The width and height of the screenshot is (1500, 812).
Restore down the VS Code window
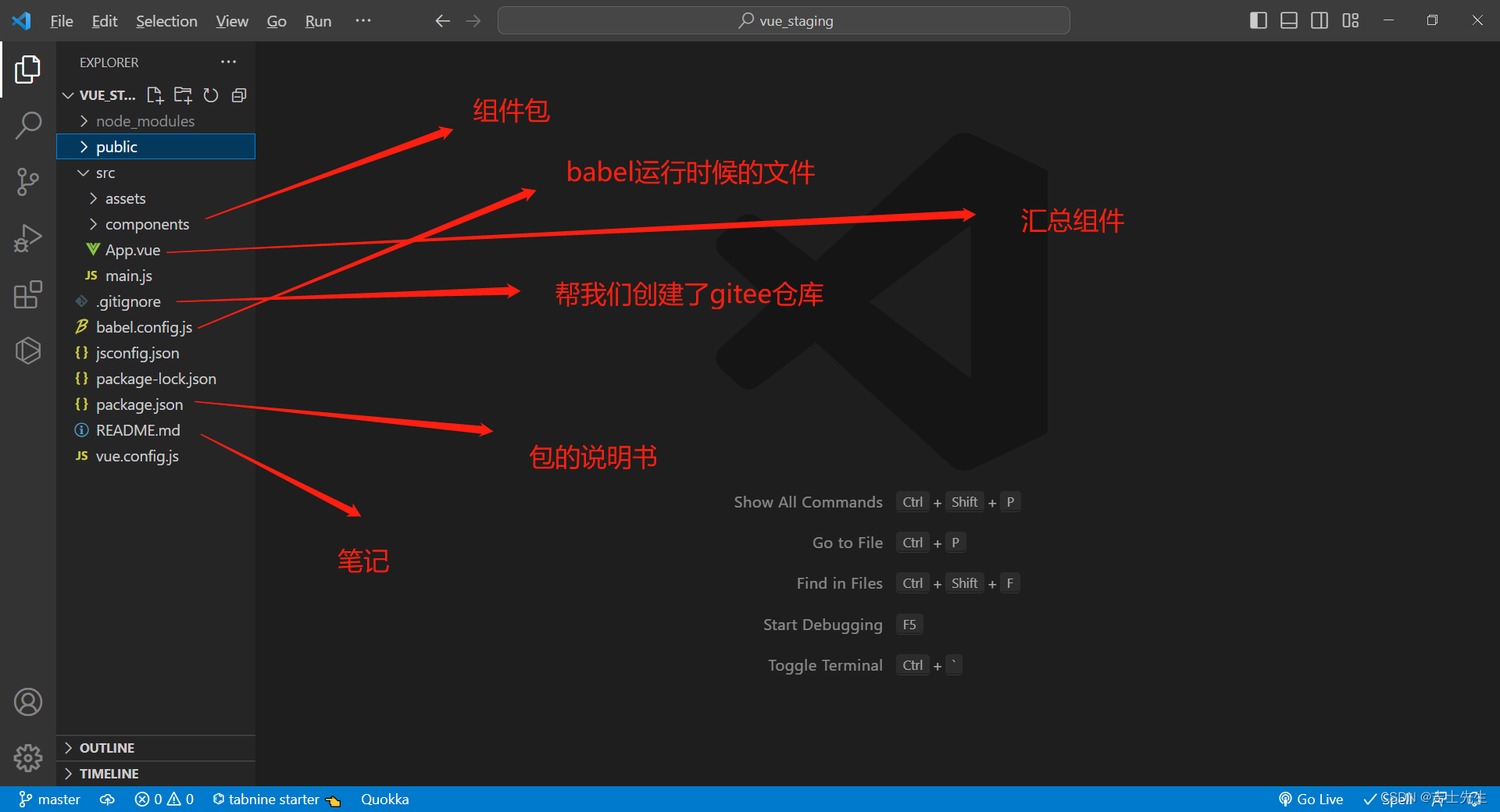tap(1432, 20)
